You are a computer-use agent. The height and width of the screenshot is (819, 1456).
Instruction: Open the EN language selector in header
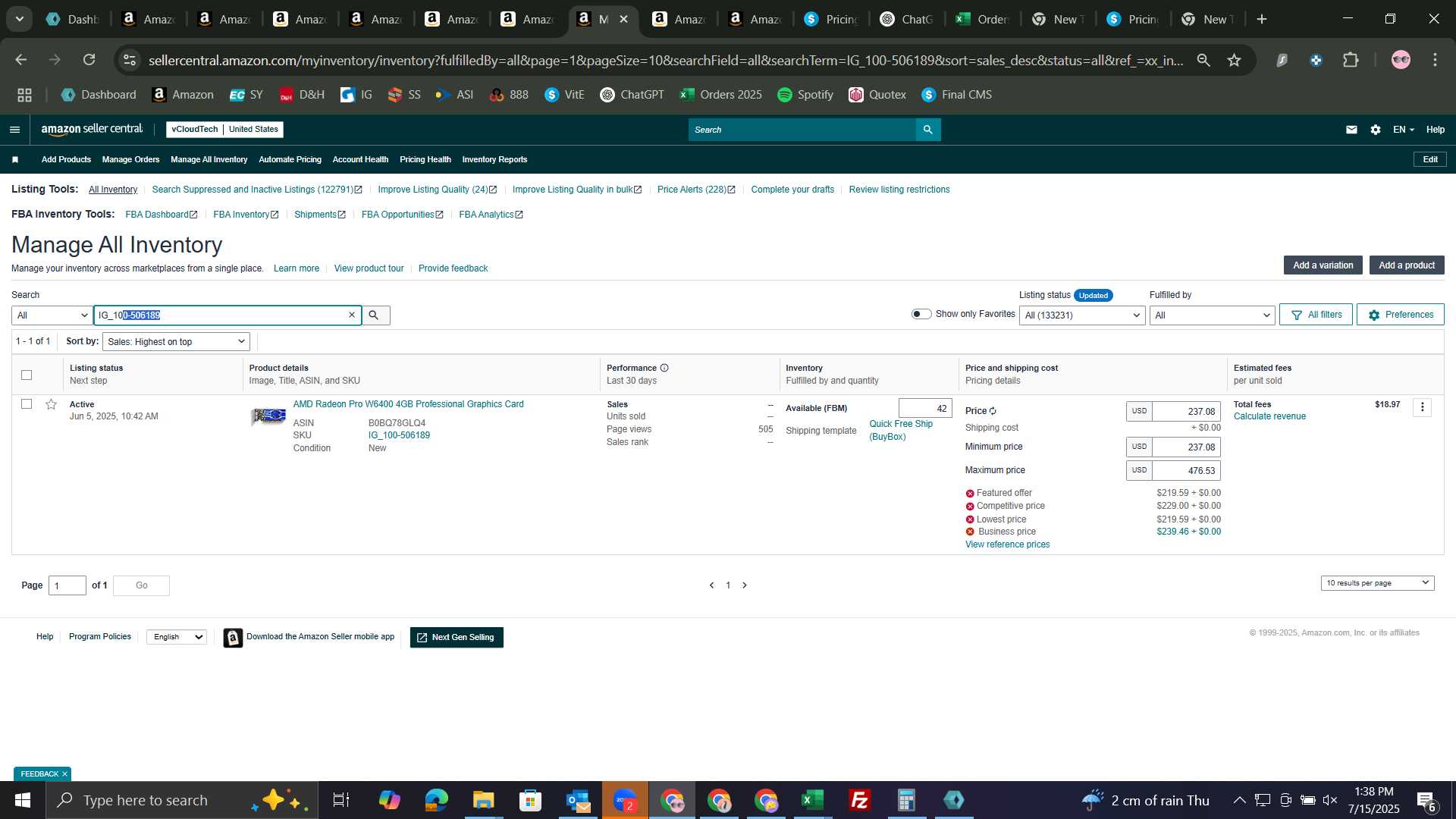1404,130
